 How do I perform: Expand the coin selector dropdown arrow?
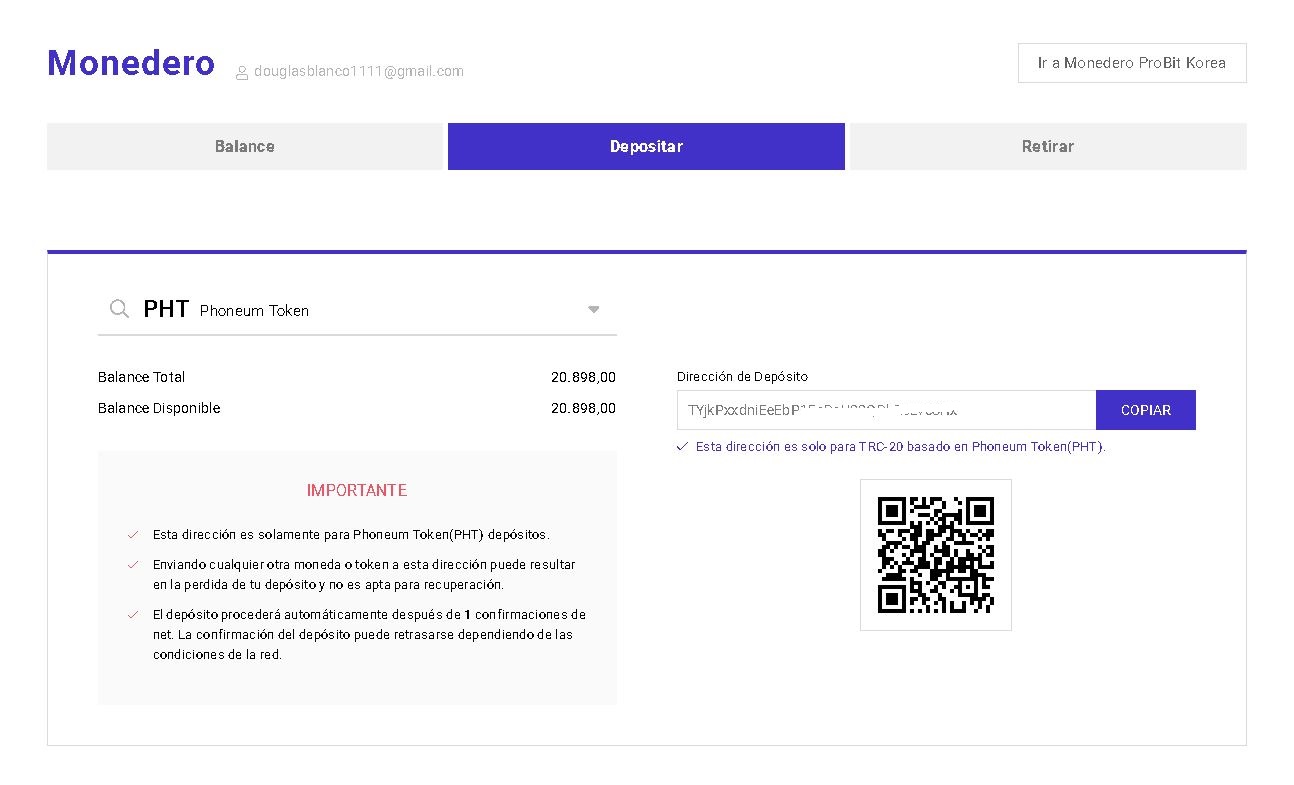593,310
